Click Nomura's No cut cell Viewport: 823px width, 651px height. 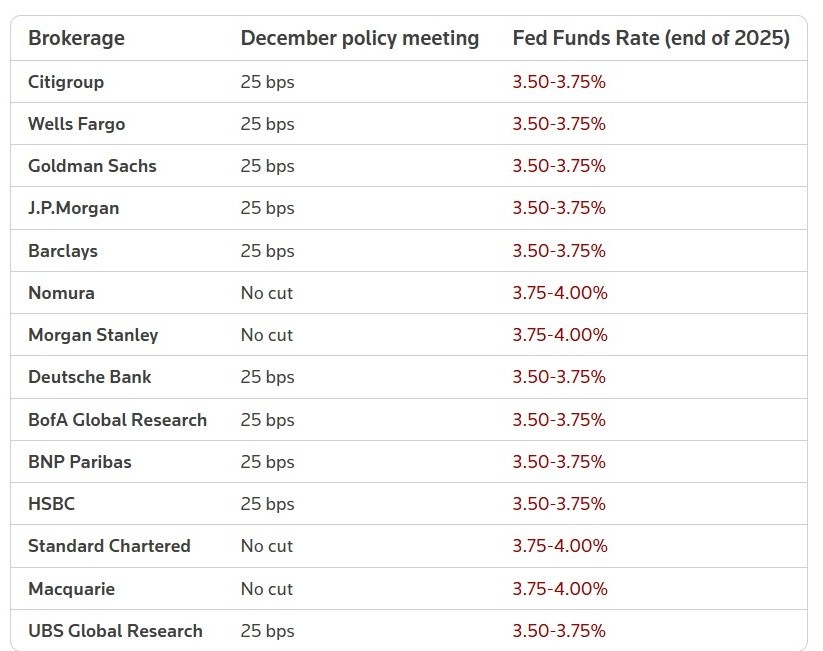coord(266,293)
